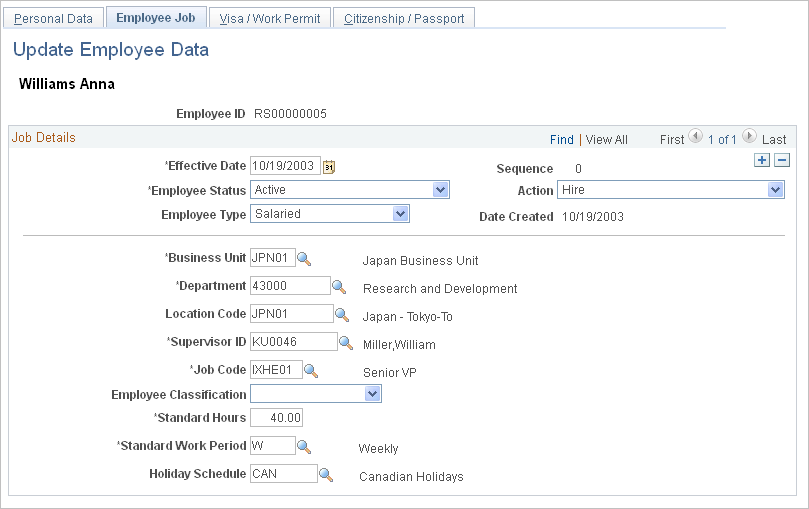
Task: Delete the current Job Details row
Action: coord(782,160)
